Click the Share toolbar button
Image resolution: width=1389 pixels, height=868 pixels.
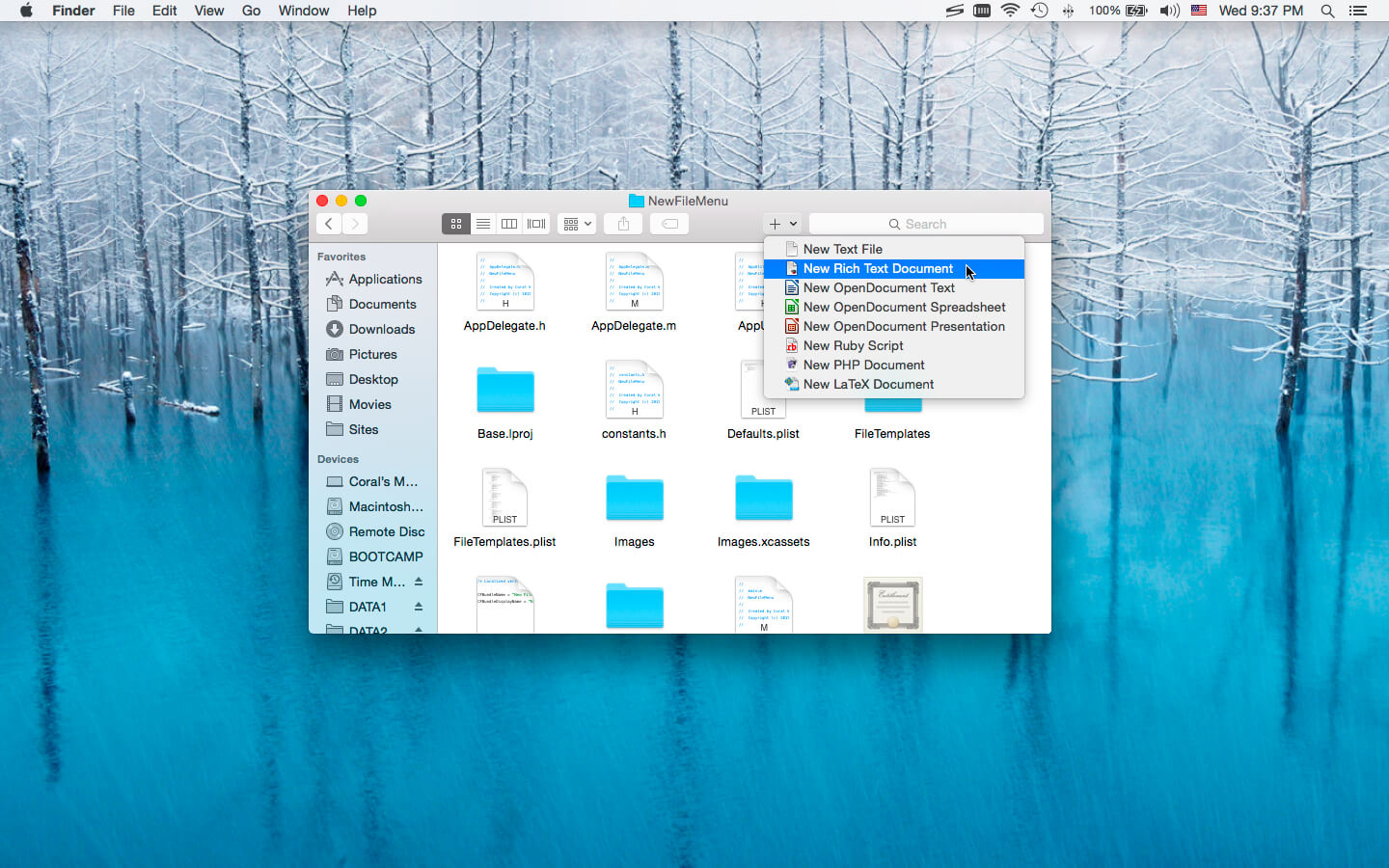(x=623, y=224)
